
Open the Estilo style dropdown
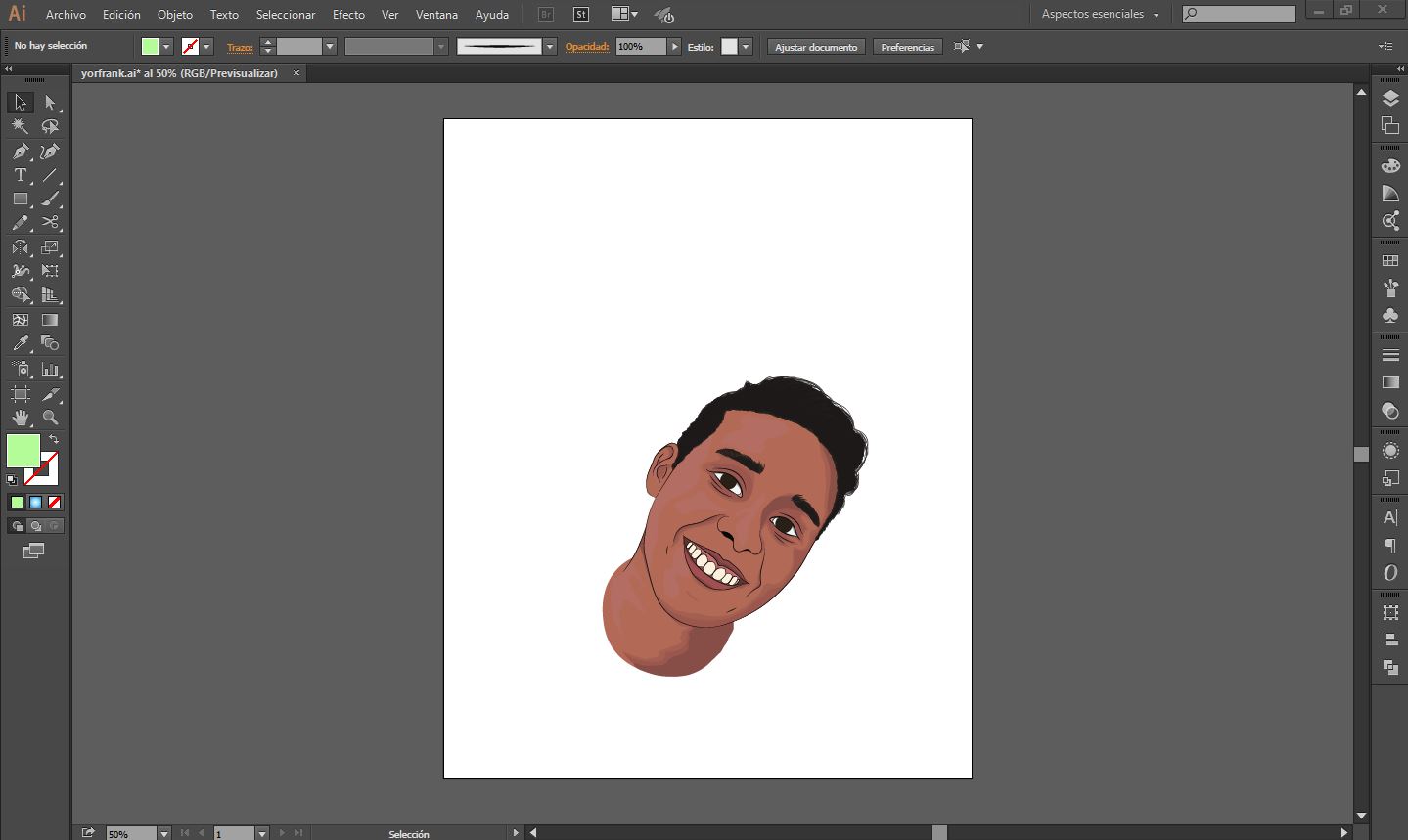(x=746, y=47)
